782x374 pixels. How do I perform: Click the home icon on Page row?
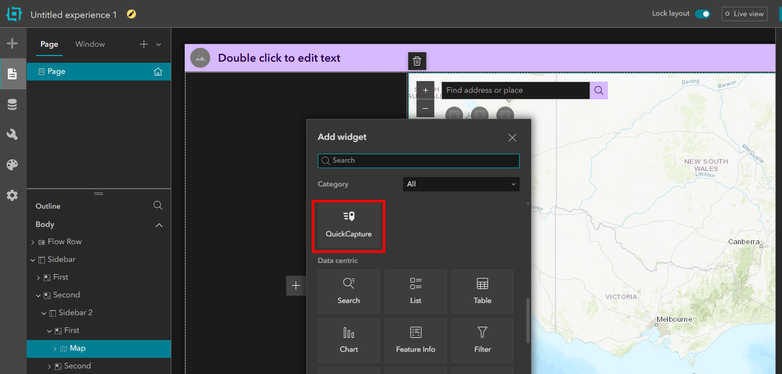click(x=158, y=72)
